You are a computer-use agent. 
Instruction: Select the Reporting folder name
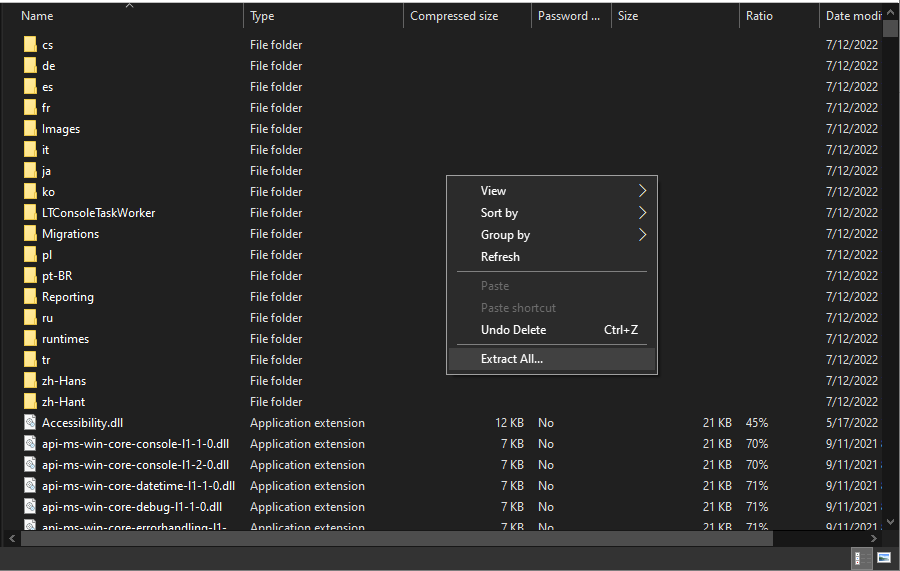(68, 297)
